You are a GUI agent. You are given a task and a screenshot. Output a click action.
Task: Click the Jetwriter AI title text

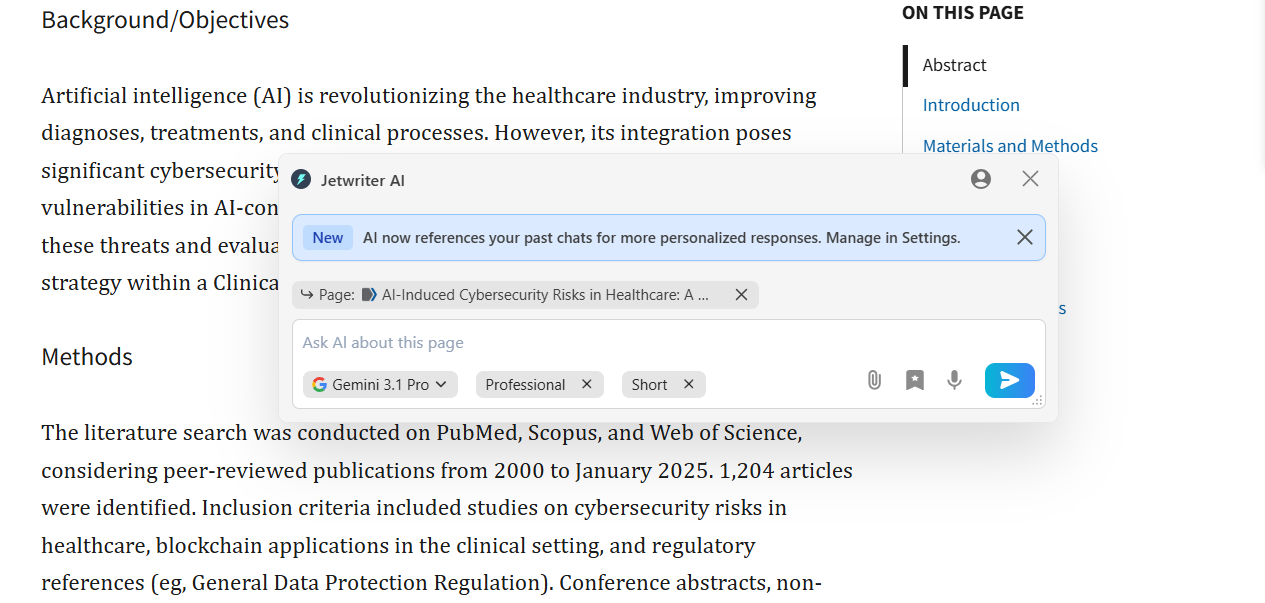tap(363, 180)
